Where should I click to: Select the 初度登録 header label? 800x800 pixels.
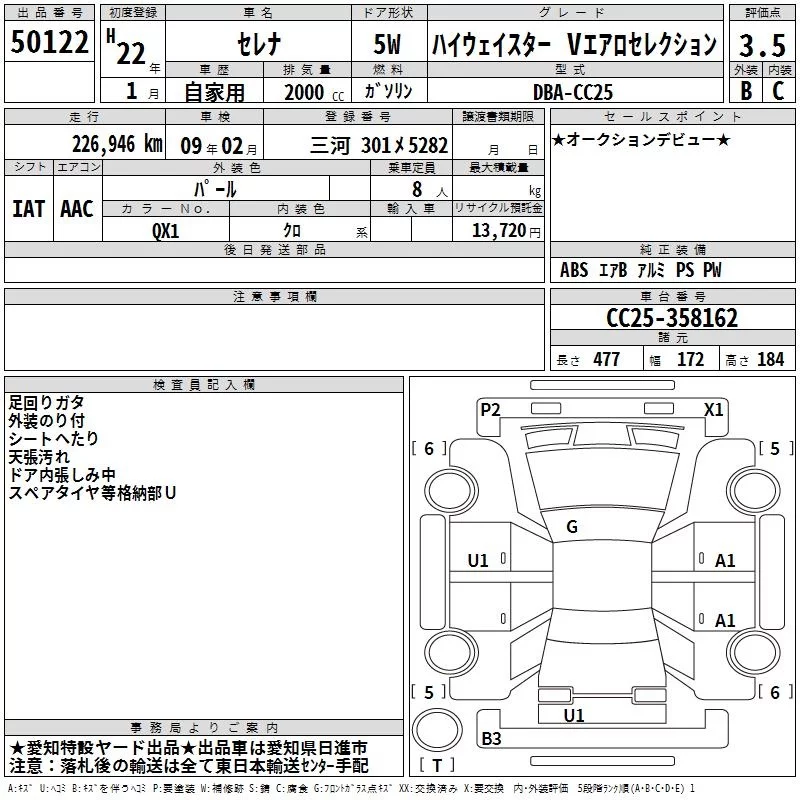click(133, 13)
